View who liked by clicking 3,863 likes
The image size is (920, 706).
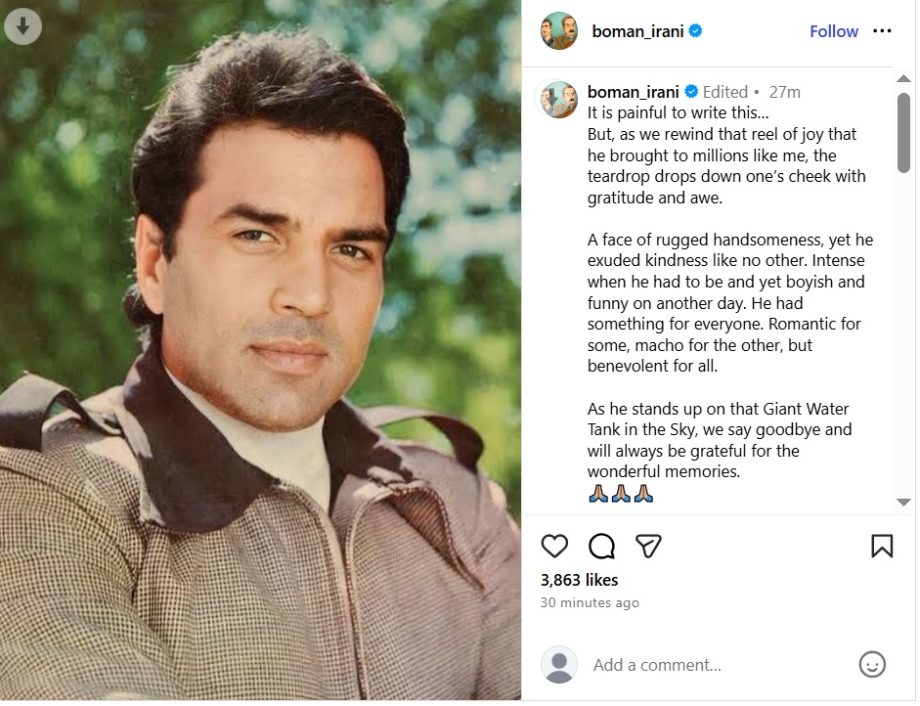click(x=580, y=580)
